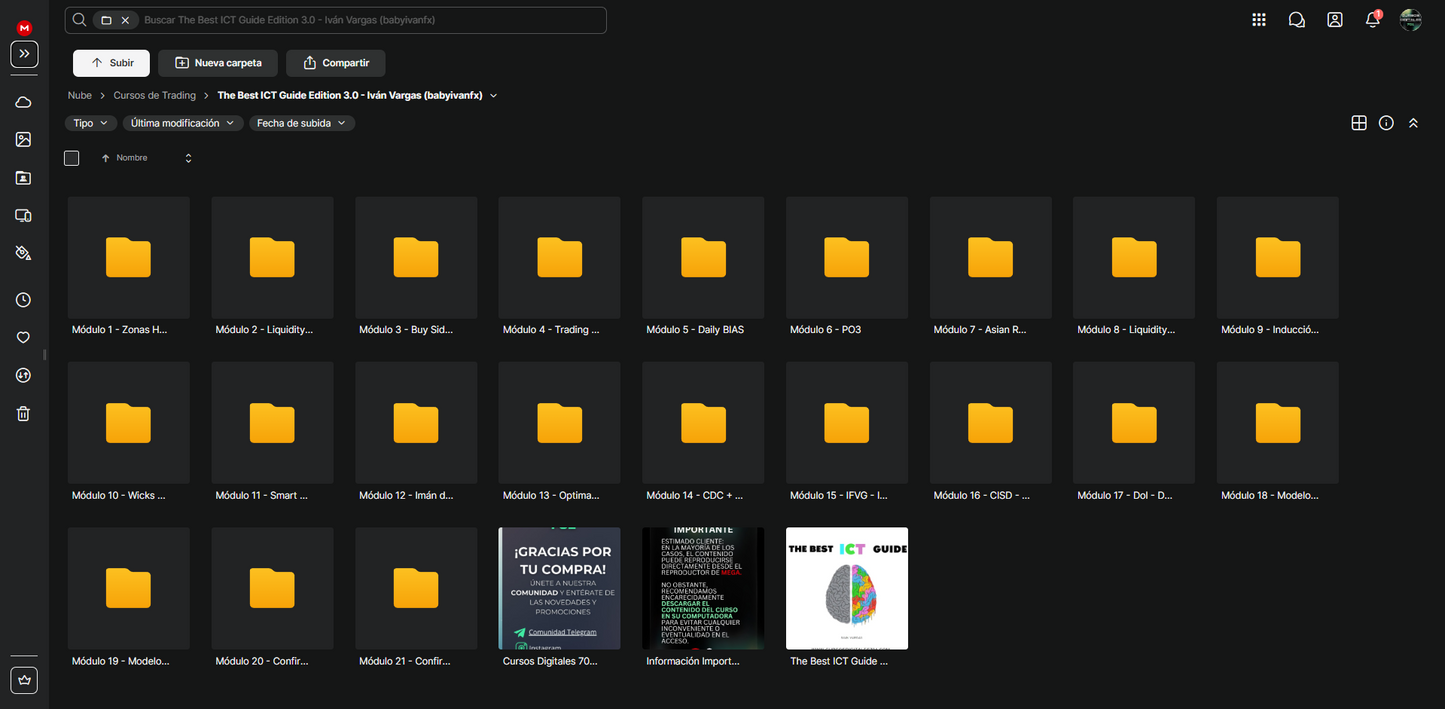1445x709 pixels.
Task: Open the Recents clock icon in the sidebar
Action: (23, 300)
